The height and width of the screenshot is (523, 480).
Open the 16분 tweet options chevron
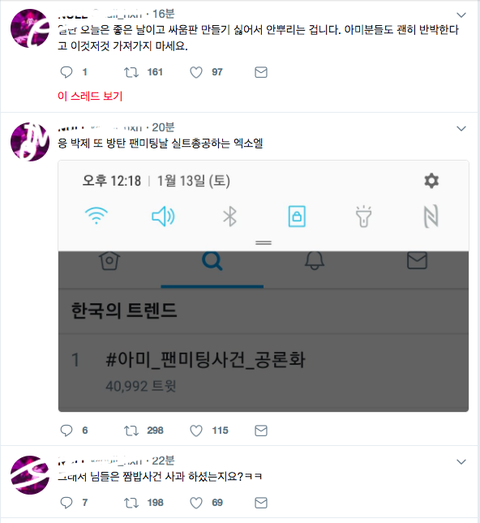[x=461, y=15]
